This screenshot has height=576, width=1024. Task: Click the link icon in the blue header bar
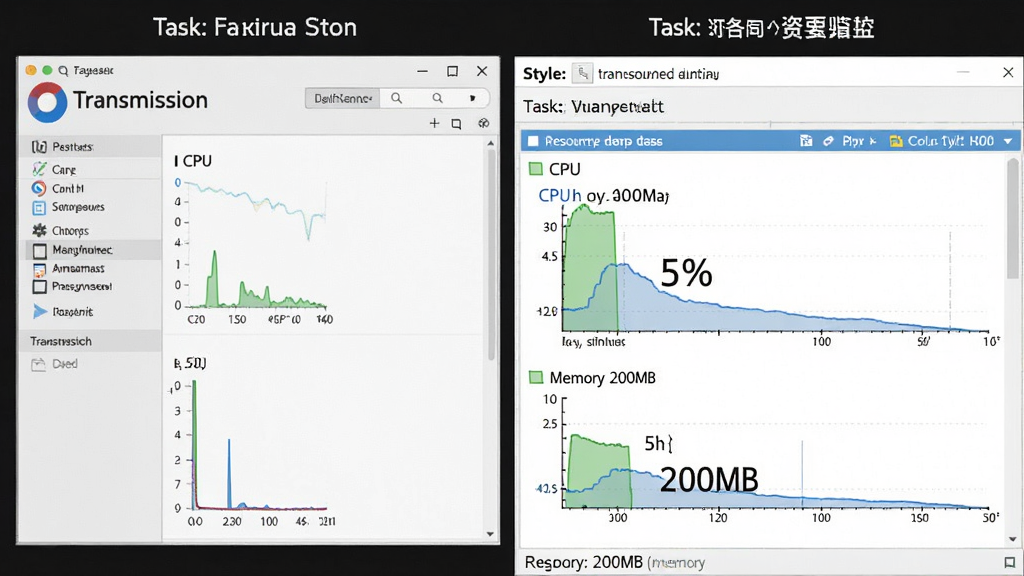828,141
